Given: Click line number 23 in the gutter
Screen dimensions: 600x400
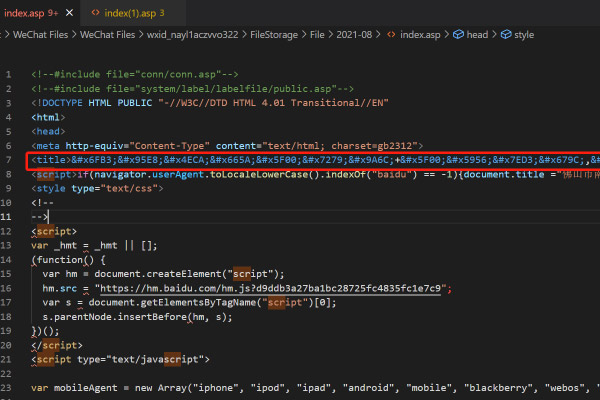Looking at the screenshot, I should point(8,387).
